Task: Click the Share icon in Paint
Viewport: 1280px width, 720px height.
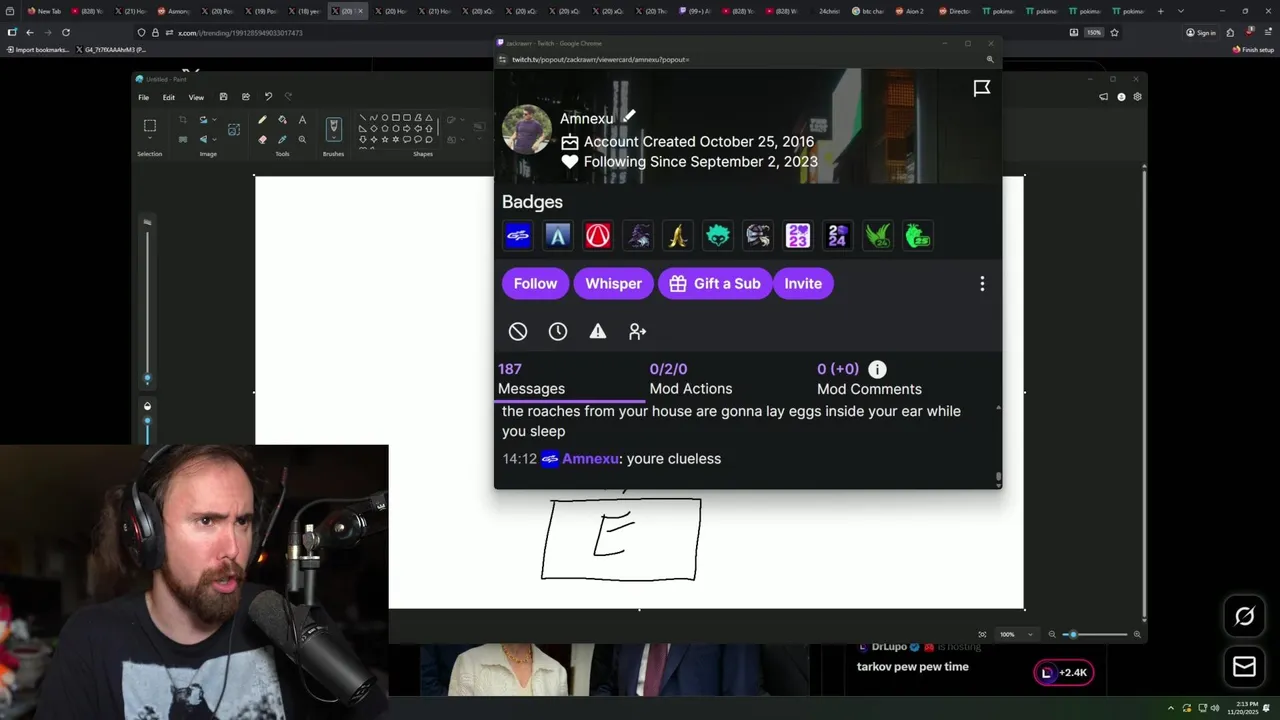Action: (x=245, y=97)
